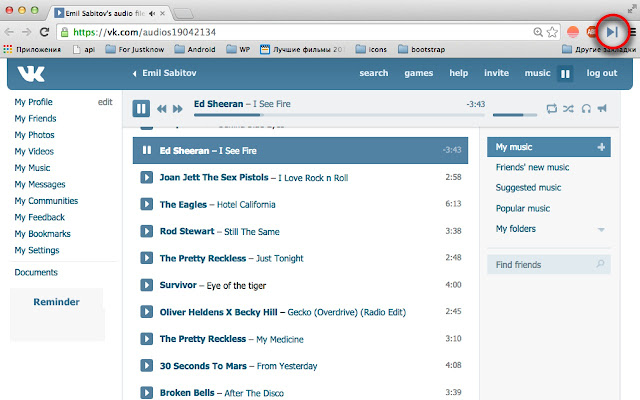Click the next-track extension icon in Chrome toolbar

coord(612,32)
